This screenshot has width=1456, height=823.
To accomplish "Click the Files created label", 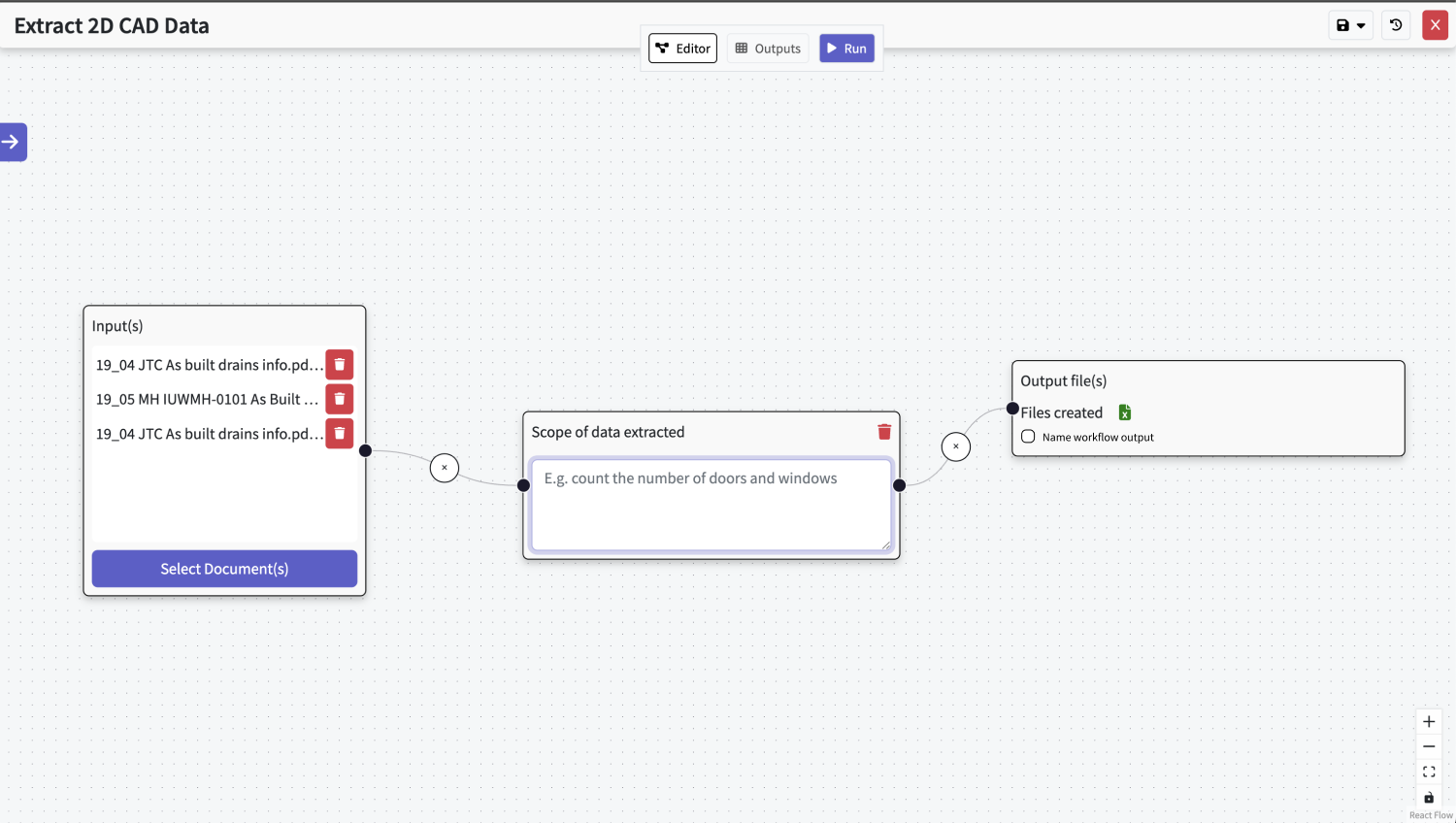I will pos(1062,412).
